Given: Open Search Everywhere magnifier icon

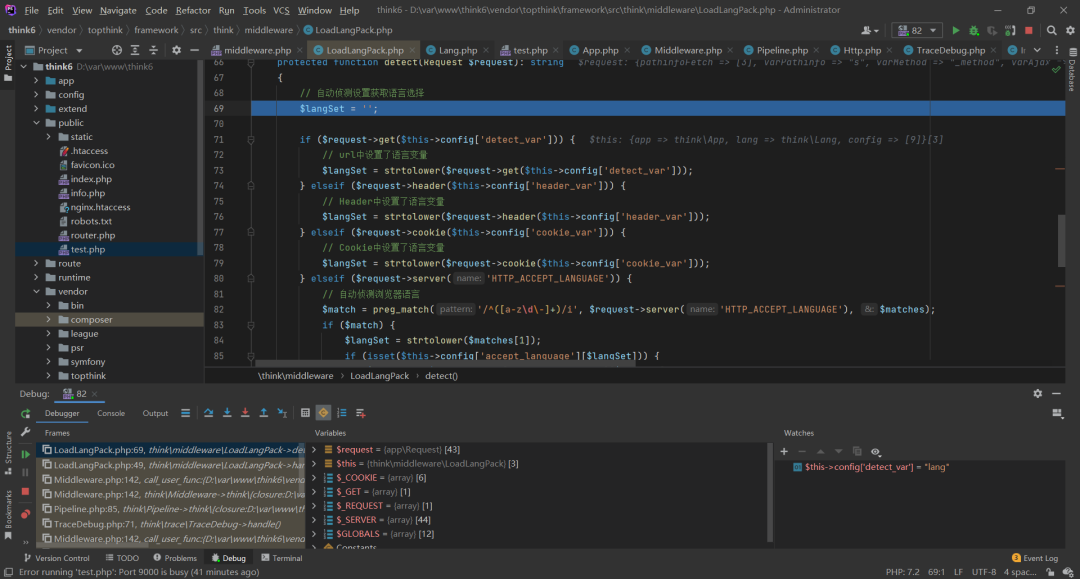Looking at the screenshot, I should [1051, 30].
